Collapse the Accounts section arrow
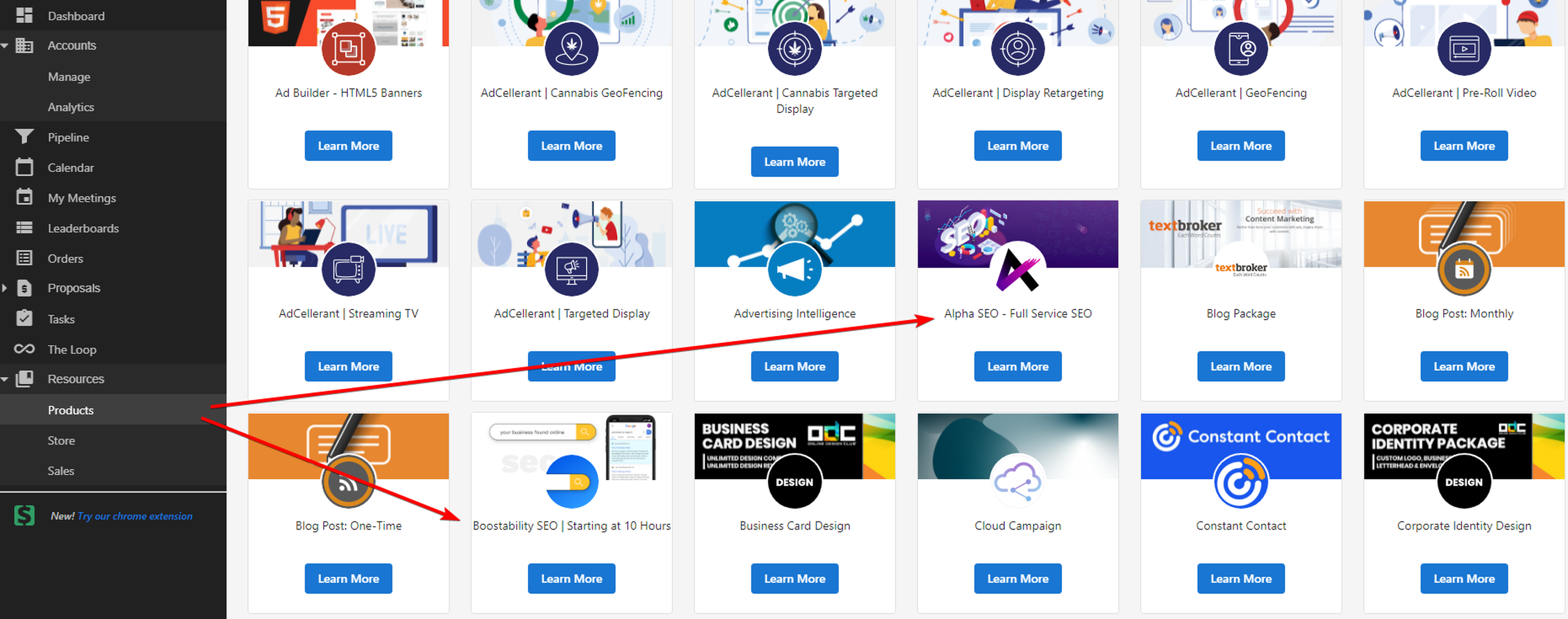 [5, 46]
